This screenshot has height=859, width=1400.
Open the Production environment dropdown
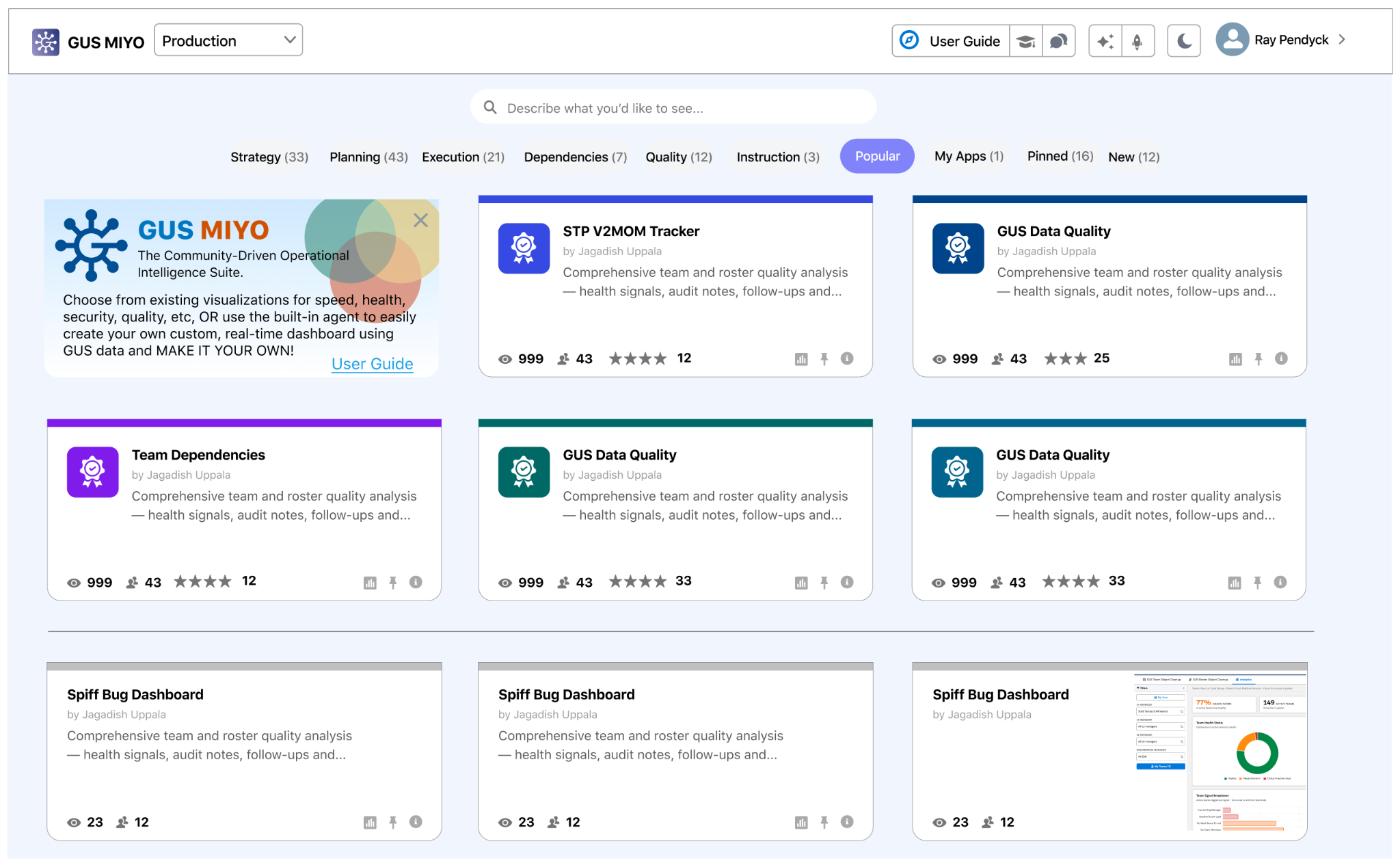tap(228, 40)
